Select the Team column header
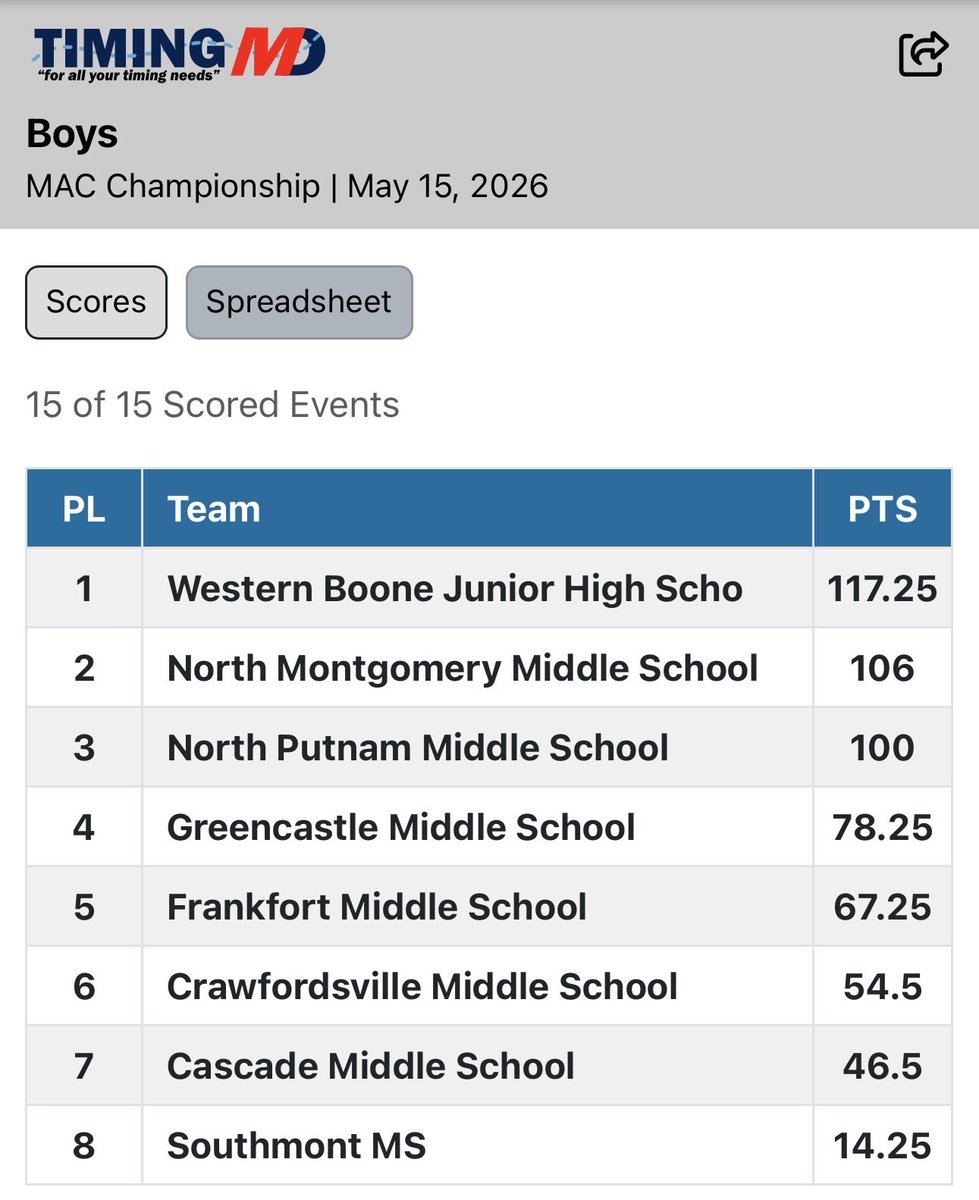 tap(478, 508)
